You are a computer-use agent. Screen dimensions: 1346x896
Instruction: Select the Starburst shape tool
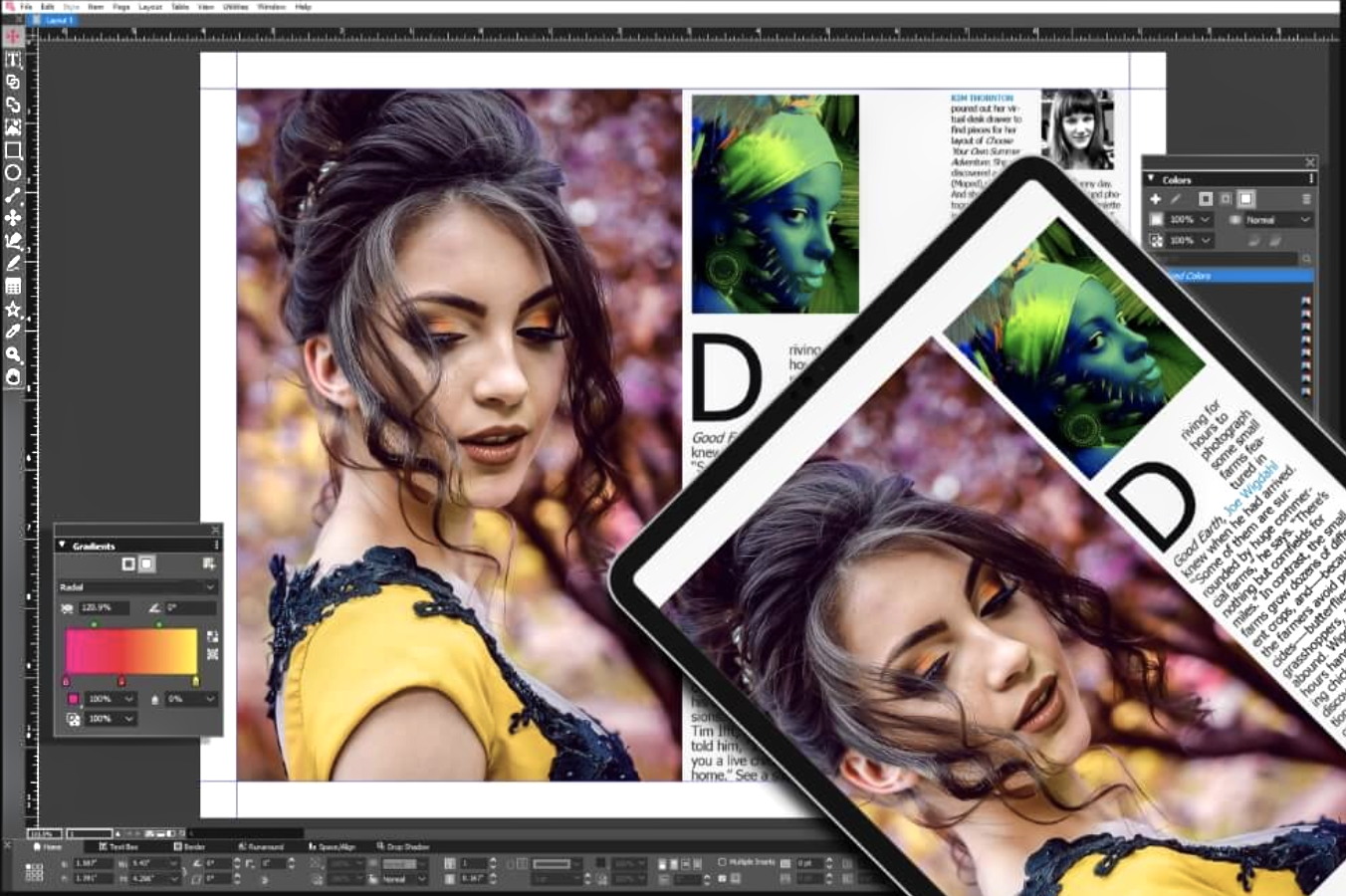[13, 310]
